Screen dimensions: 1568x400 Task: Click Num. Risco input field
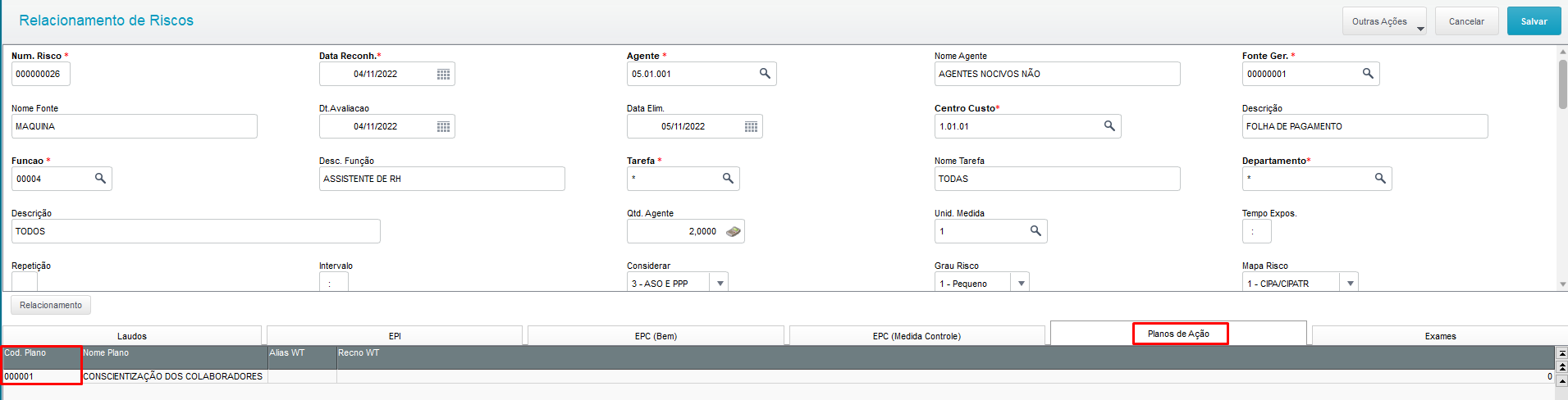41,74
